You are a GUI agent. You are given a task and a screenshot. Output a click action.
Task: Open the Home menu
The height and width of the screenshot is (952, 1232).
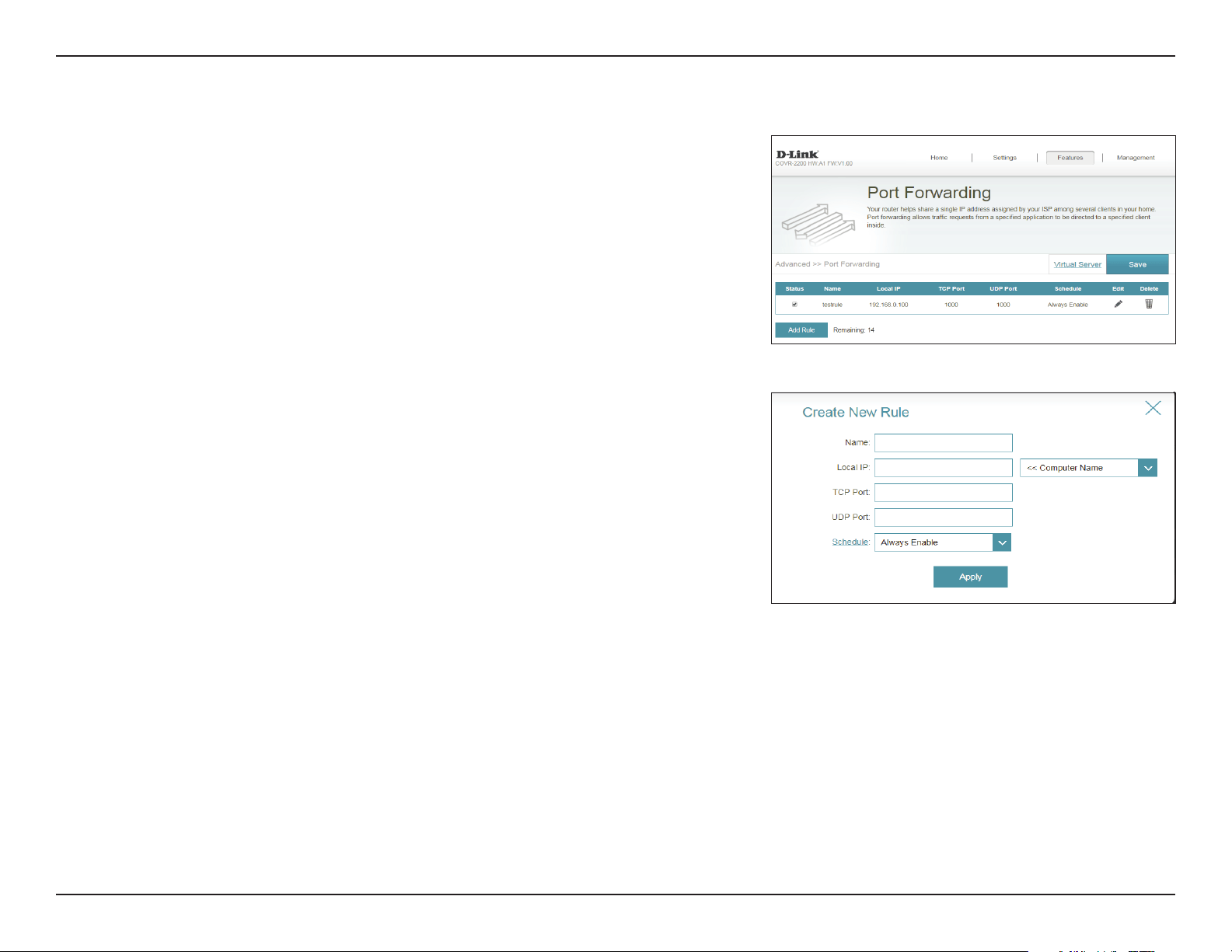point(939,158)
